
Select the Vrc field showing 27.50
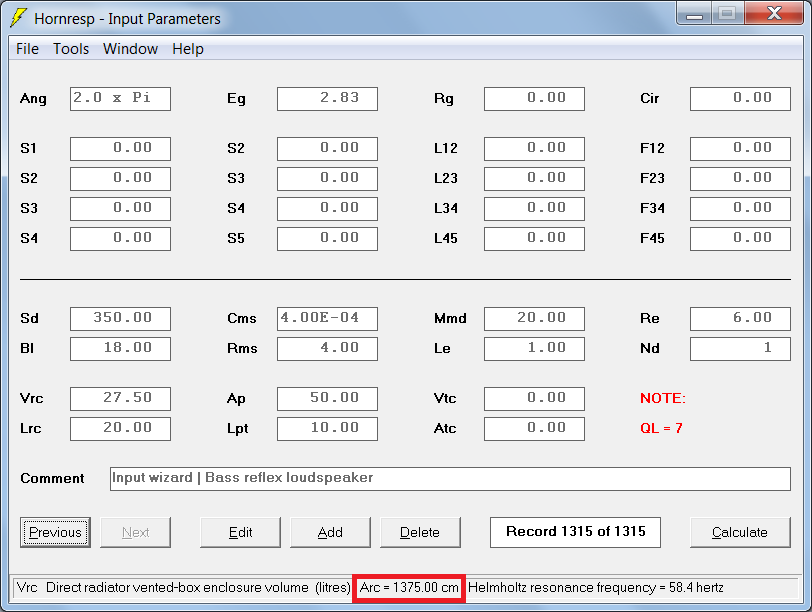pos(120,399)
